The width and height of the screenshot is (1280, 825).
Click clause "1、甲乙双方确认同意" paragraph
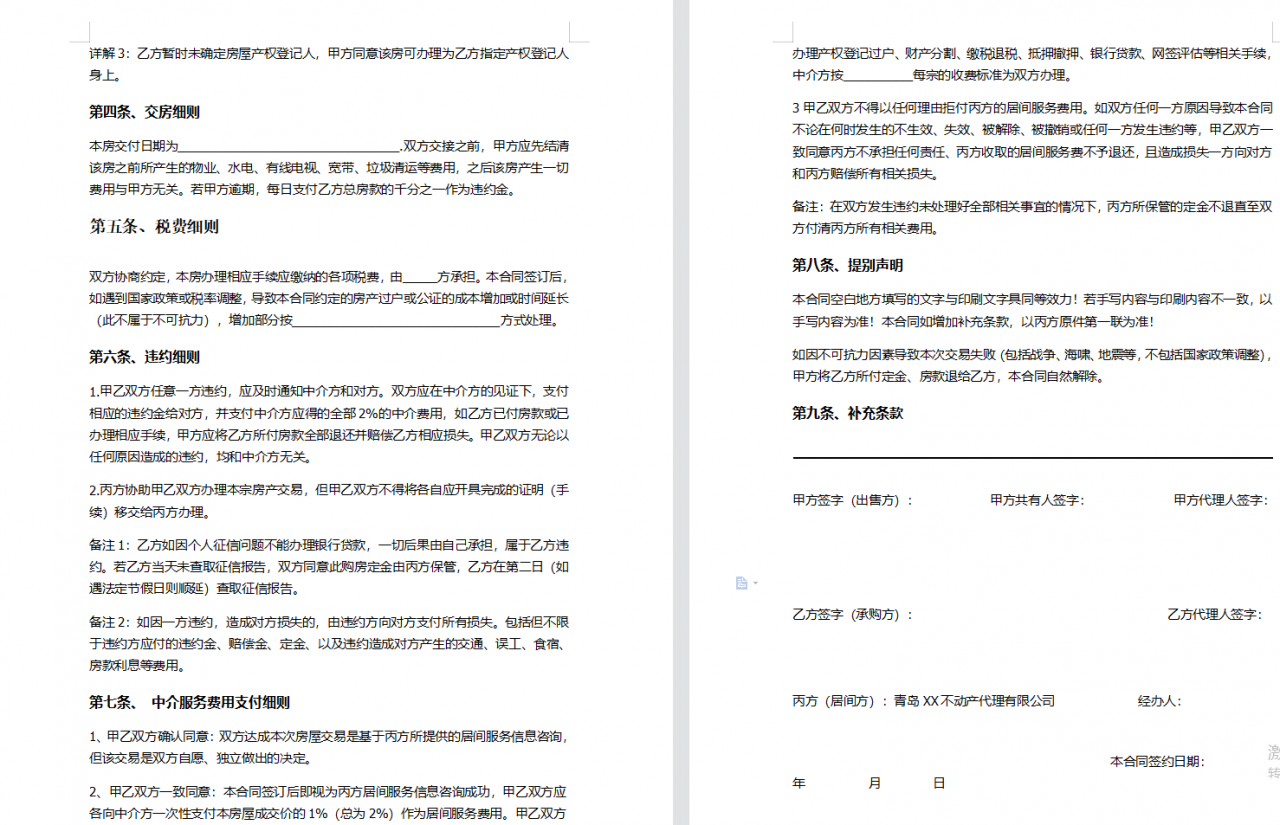[x=329, y=747]
